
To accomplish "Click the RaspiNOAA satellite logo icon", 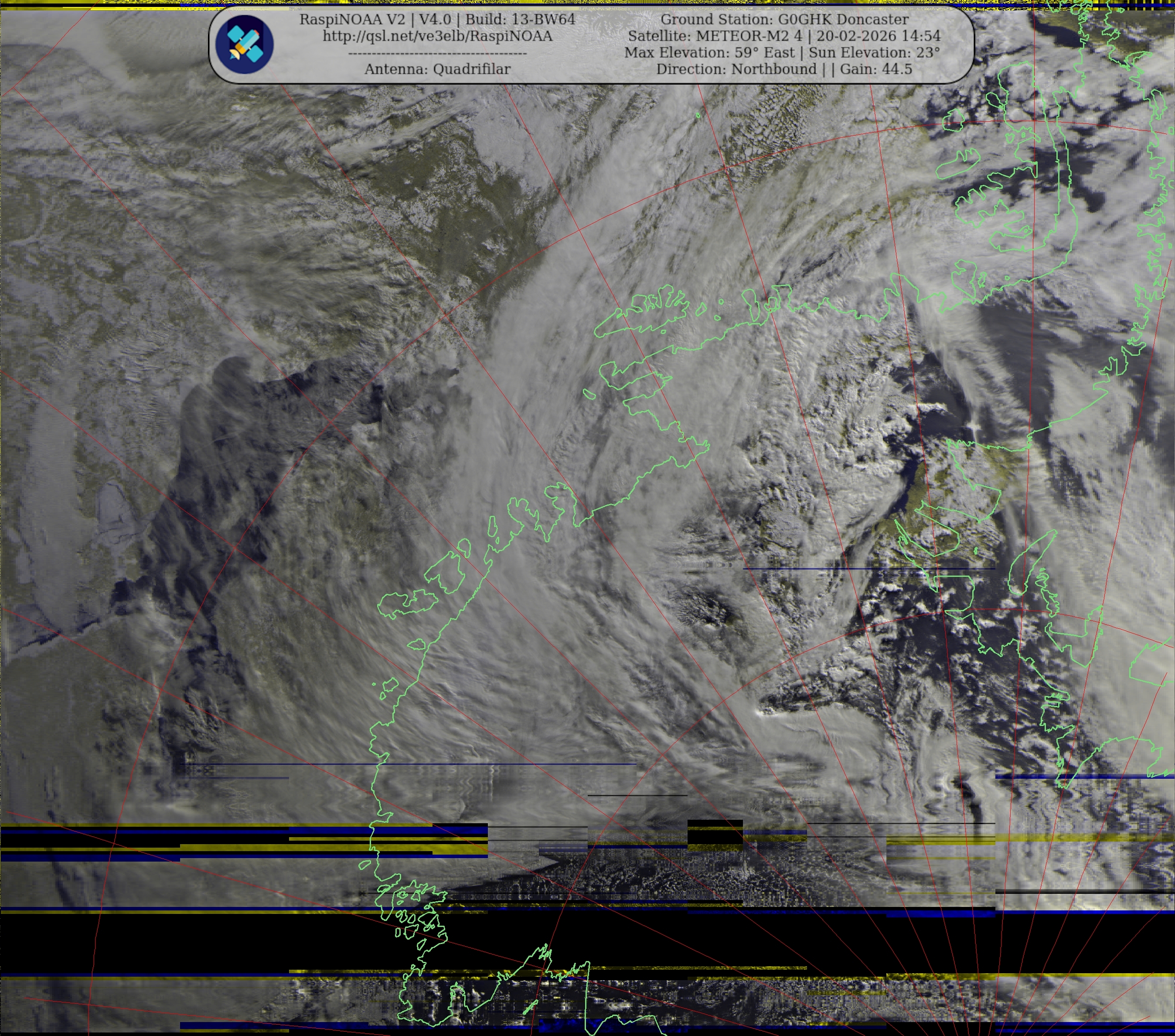I will click(x=244, y=45).
